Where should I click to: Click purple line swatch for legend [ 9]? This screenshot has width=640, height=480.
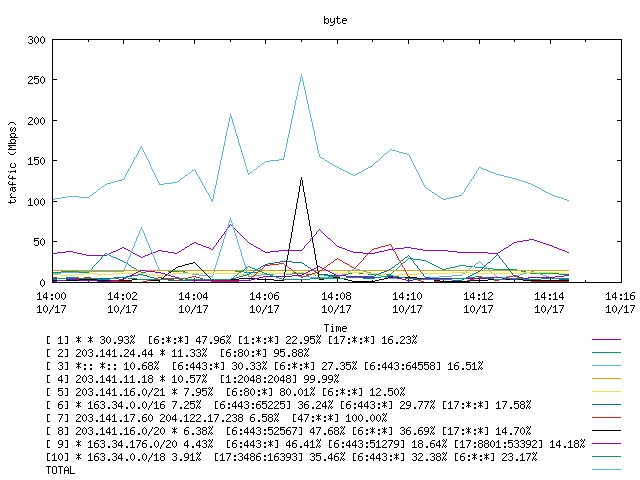[x=606, y=444]
